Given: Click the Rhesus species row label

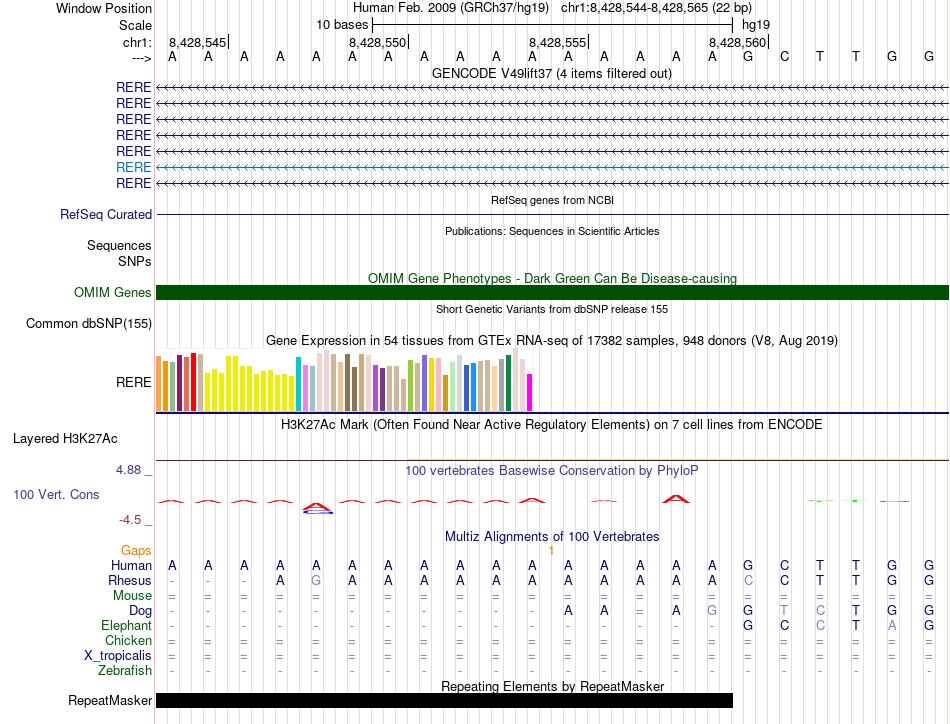Looking at the screenshot, I should pos(130,580).
